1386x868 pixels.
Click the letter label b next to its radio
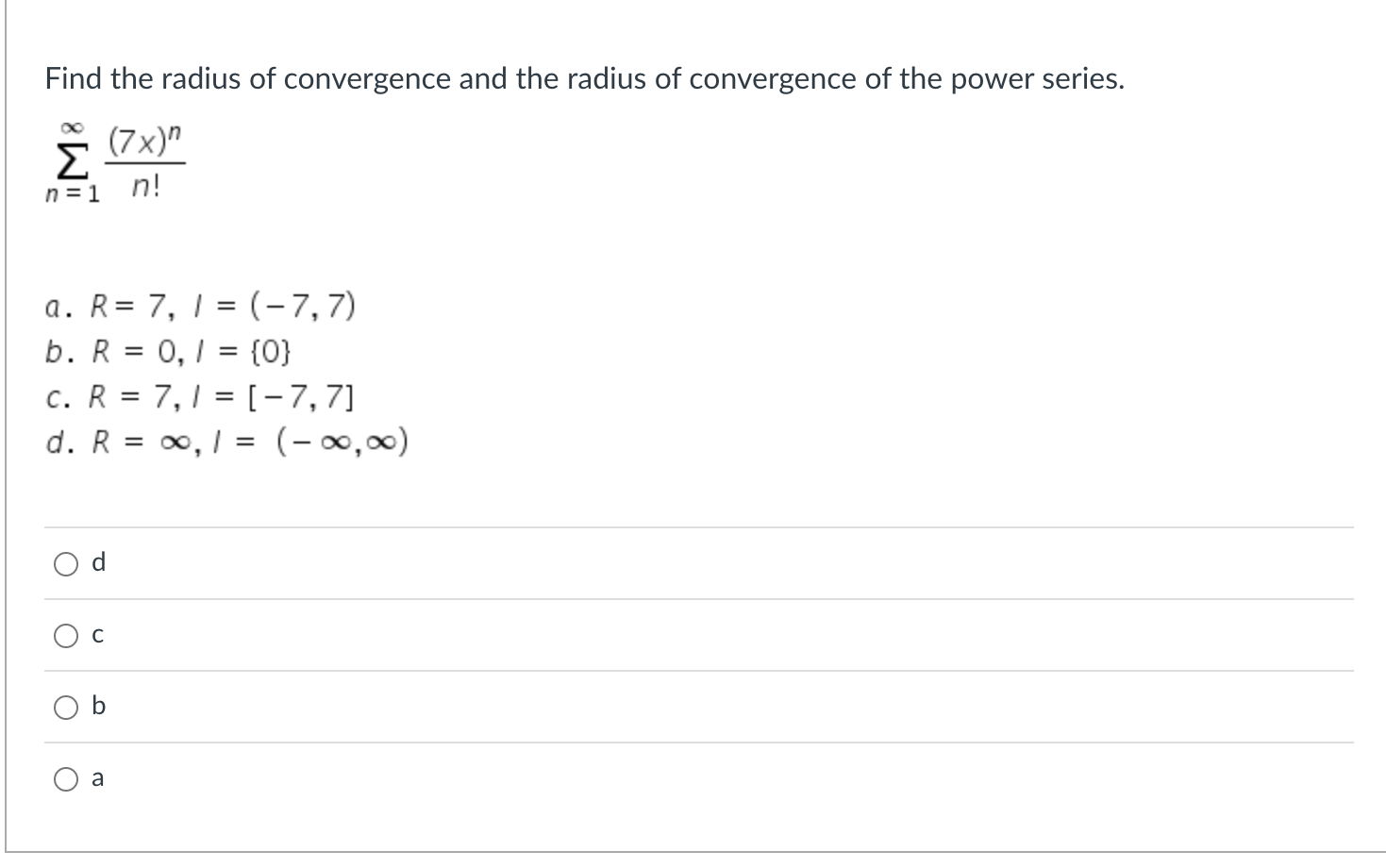97,707
